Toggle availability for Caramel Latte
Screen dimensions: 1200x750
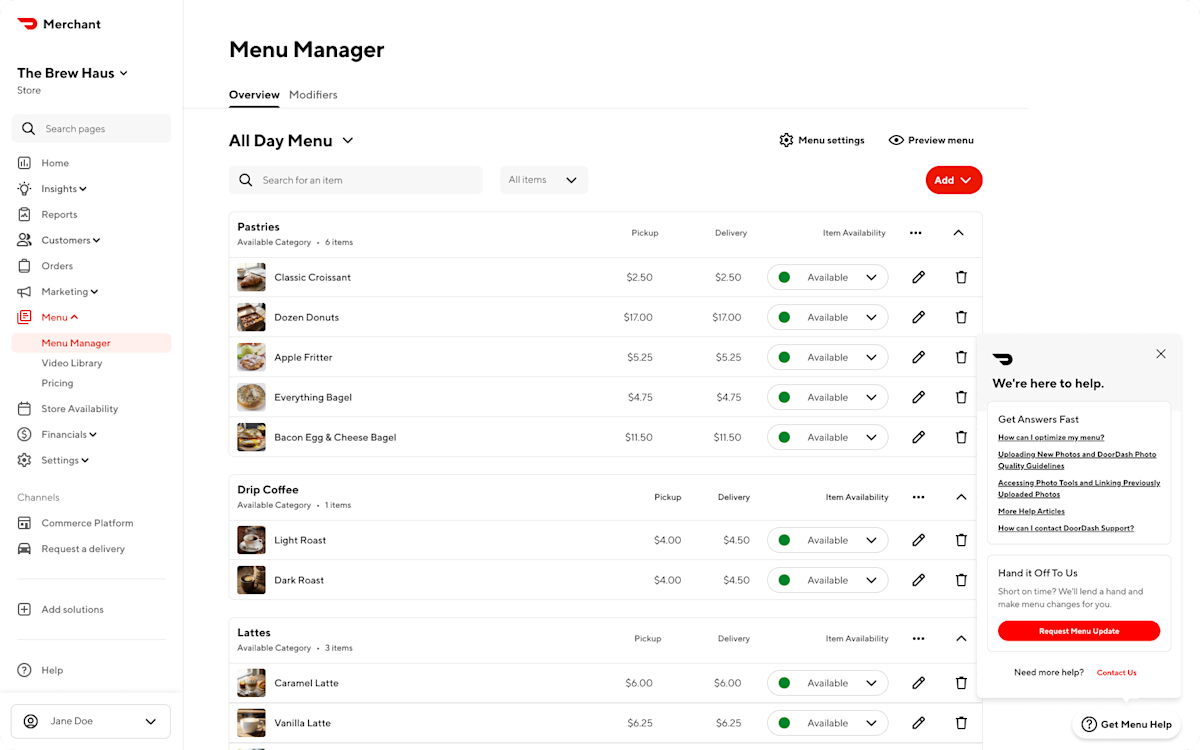[x=827, y=682]
